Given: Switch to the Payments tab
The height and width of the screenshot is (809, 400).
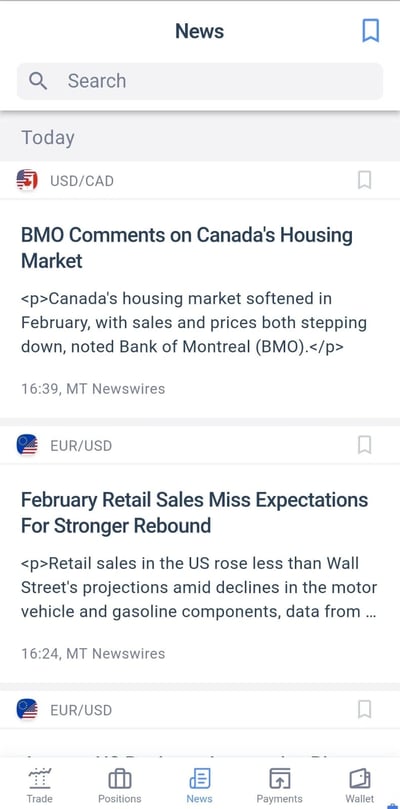Looking at the screenshot, I should point(279,785).
